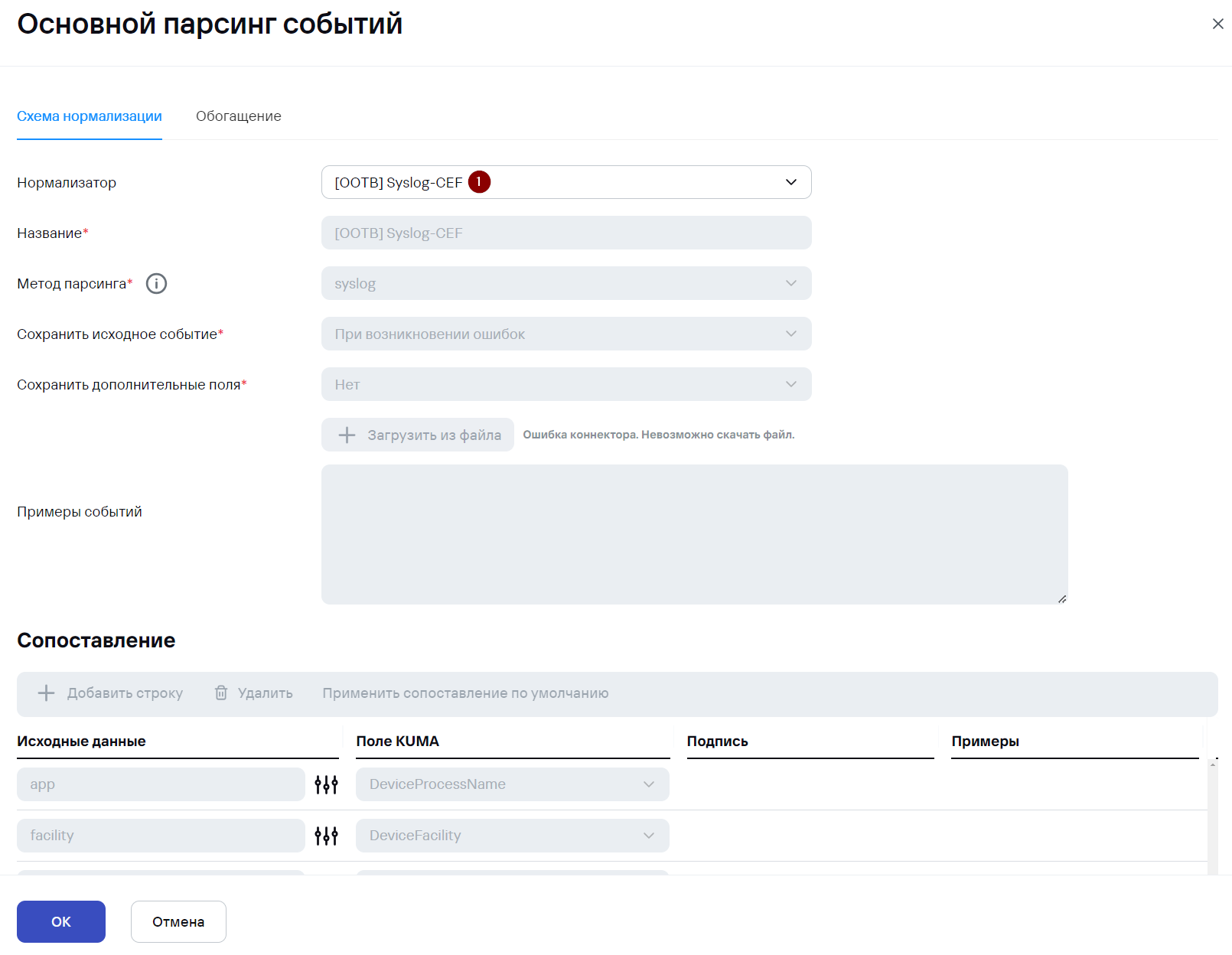Viewport: 1232px width, 955px height.
Task: Click the facility source data field
Action: 161,836
